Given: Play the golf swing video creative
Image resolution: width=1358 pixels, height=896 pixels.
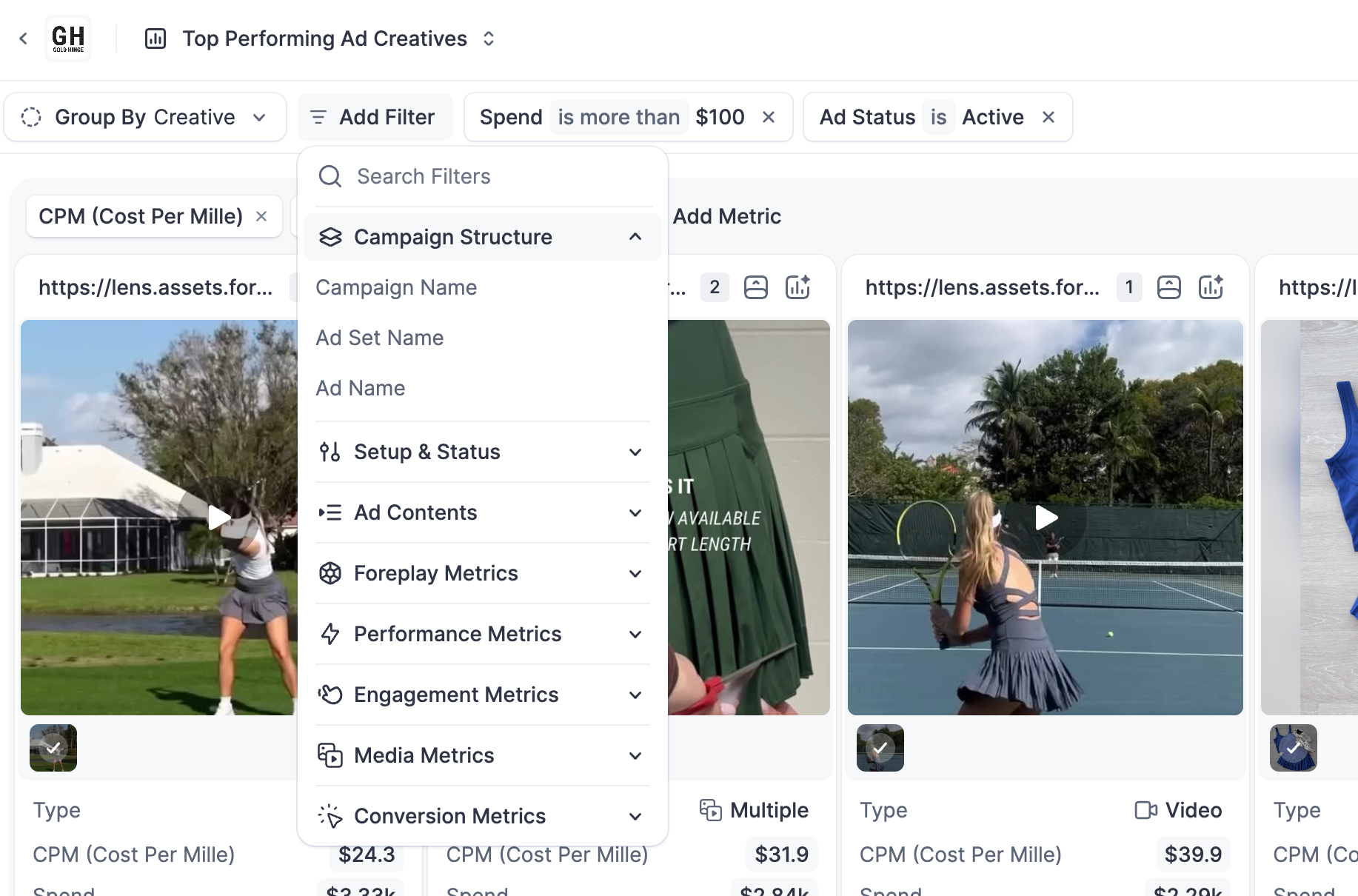Looking at the screenshot, I should 218,518.
